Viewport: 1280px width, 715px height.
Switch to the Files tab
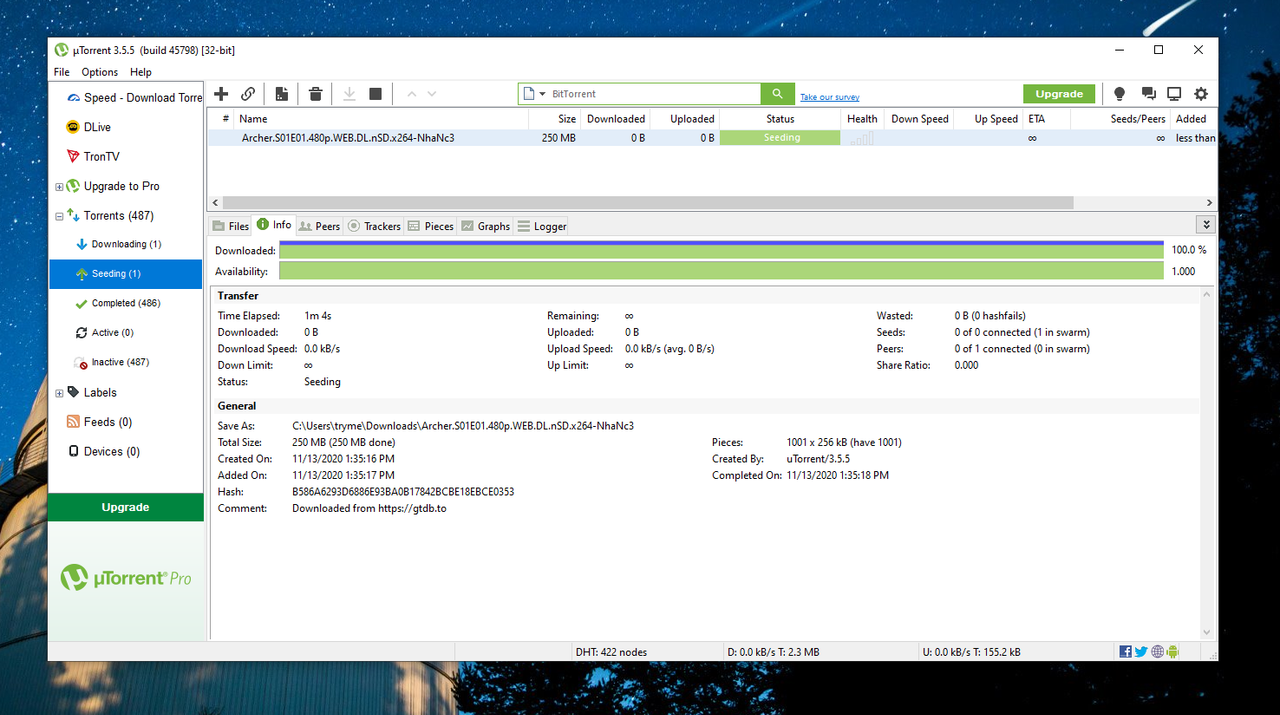[230, 226]
